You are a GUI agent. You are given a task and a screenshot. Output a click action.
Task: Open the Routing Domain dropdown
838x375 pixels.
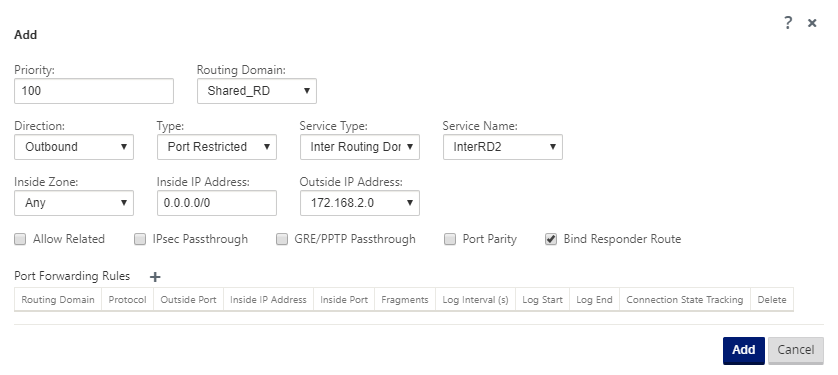tap(257, 91)
